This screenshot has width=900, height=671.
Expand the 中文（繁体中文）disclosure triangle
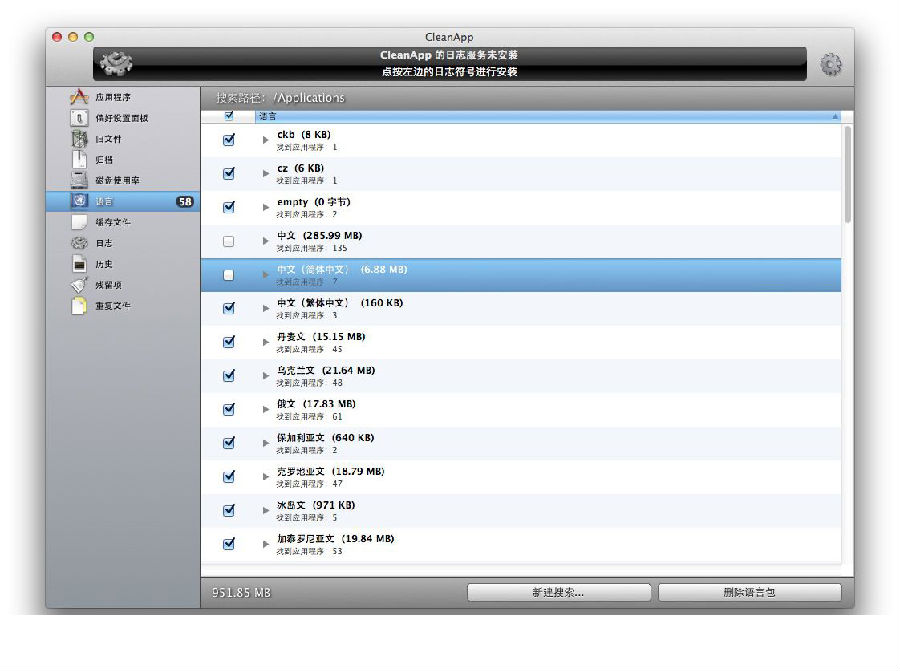266,308
